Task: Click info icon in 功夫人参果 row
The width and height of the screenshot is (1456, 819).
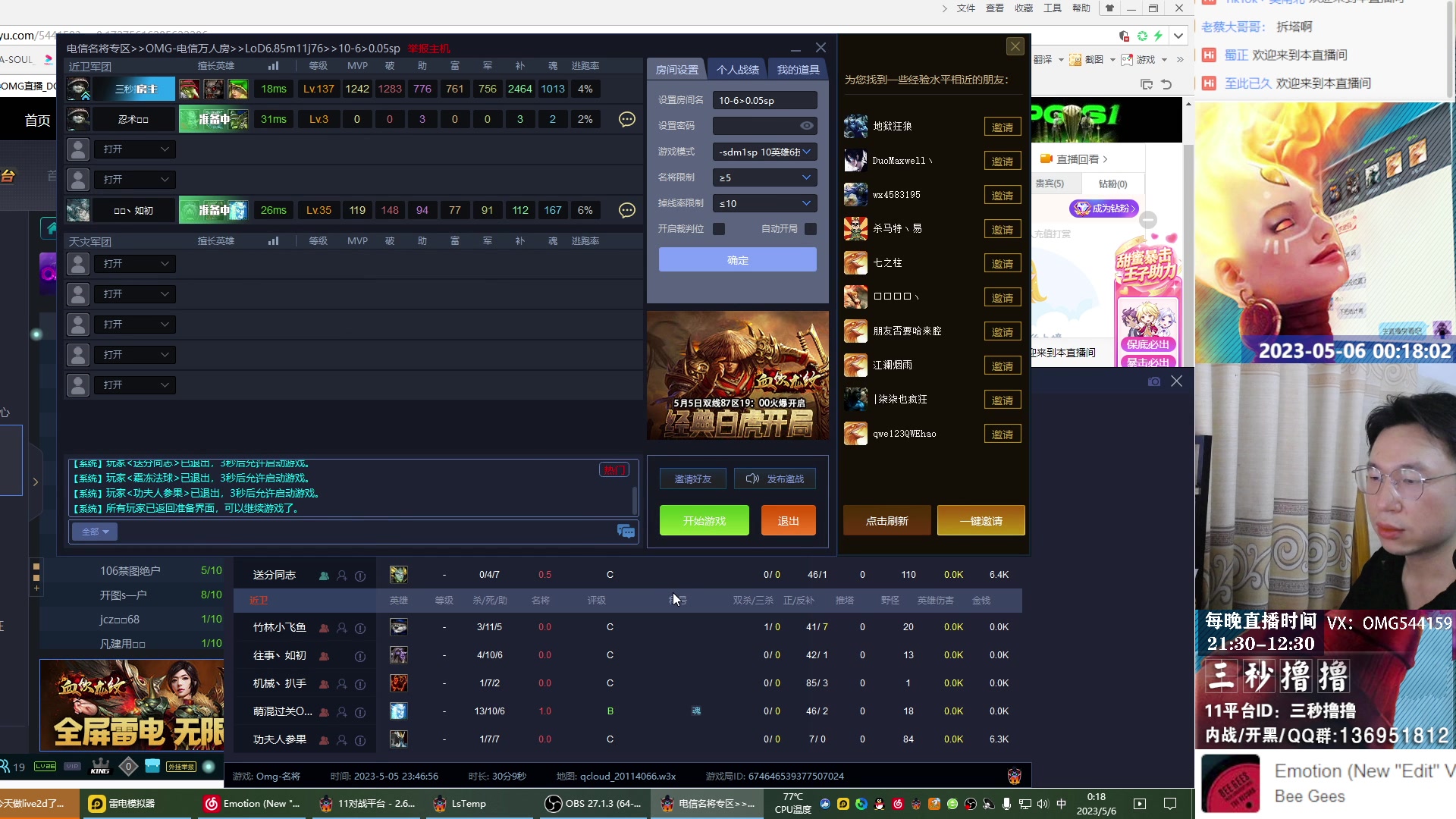Action: point(360,740)
